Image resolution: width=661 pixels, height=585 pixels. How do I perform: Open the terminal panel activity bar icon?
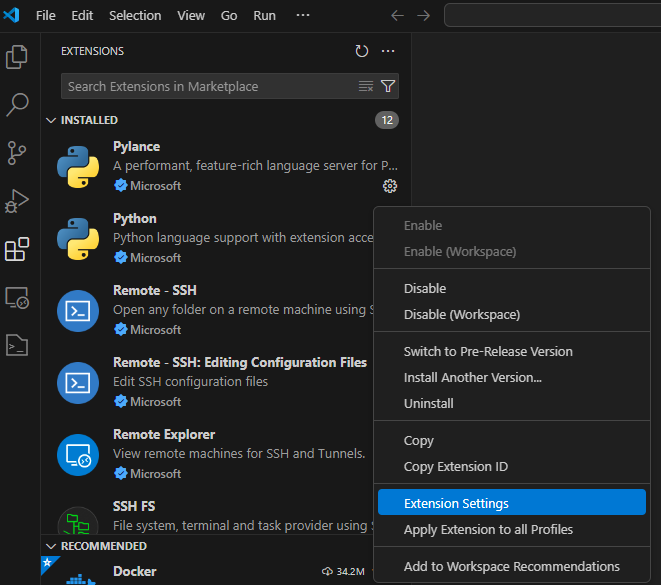click(x=17, y=345)
